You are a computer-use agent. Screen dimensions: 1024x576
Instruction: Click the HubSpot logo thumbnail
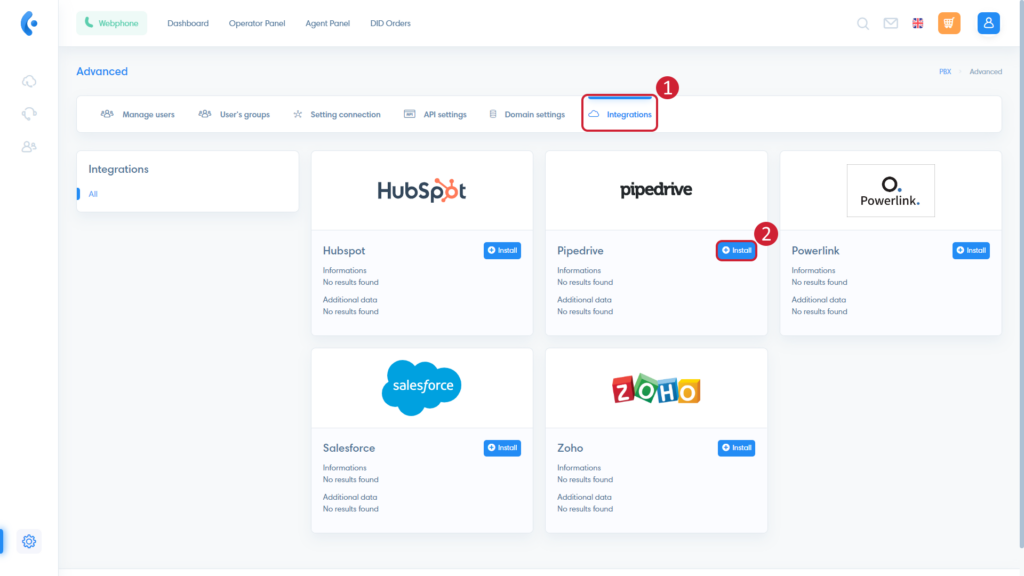click(x=422, y=191)
